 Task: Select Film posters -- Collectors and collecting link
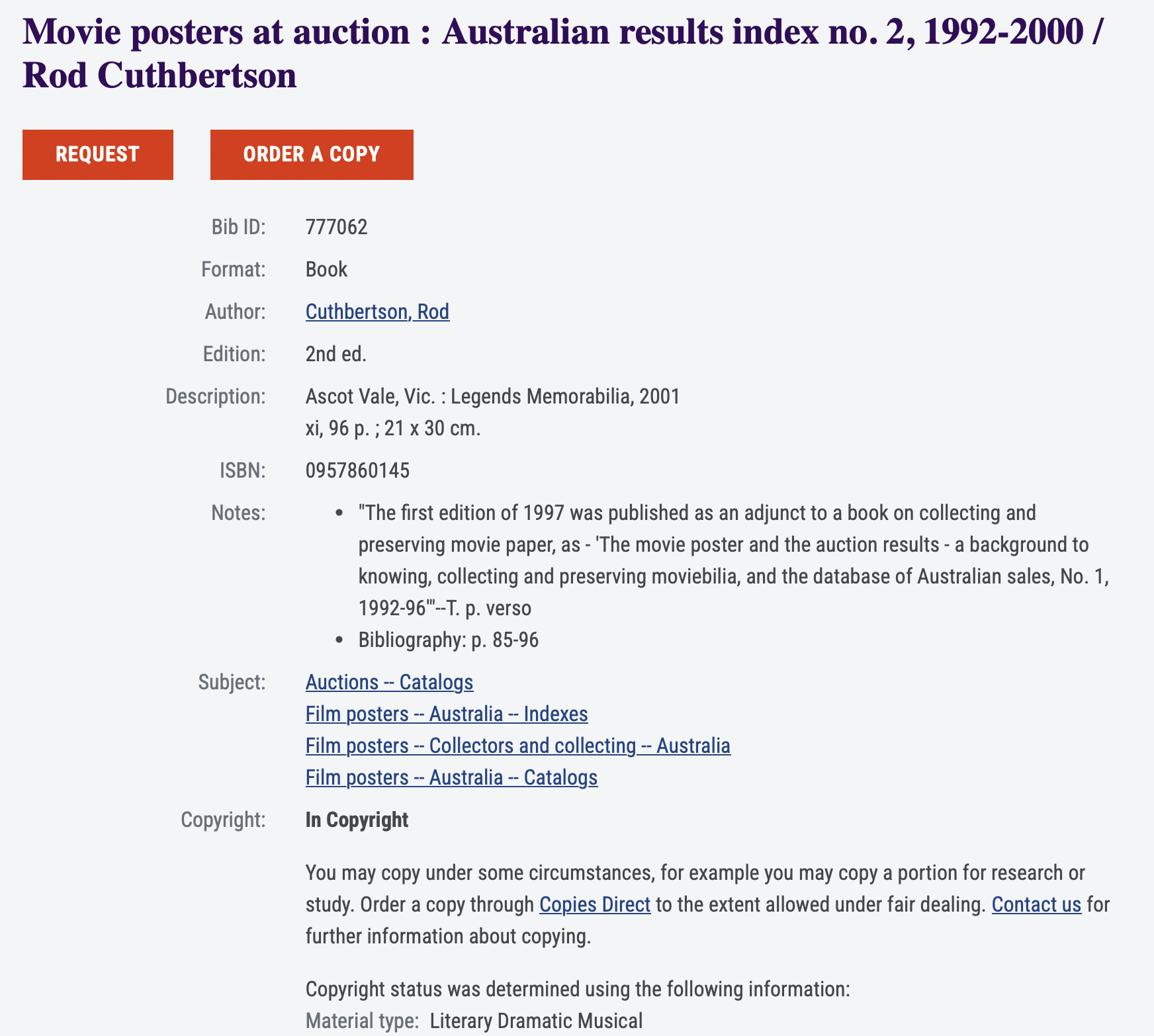click(517, 746)
